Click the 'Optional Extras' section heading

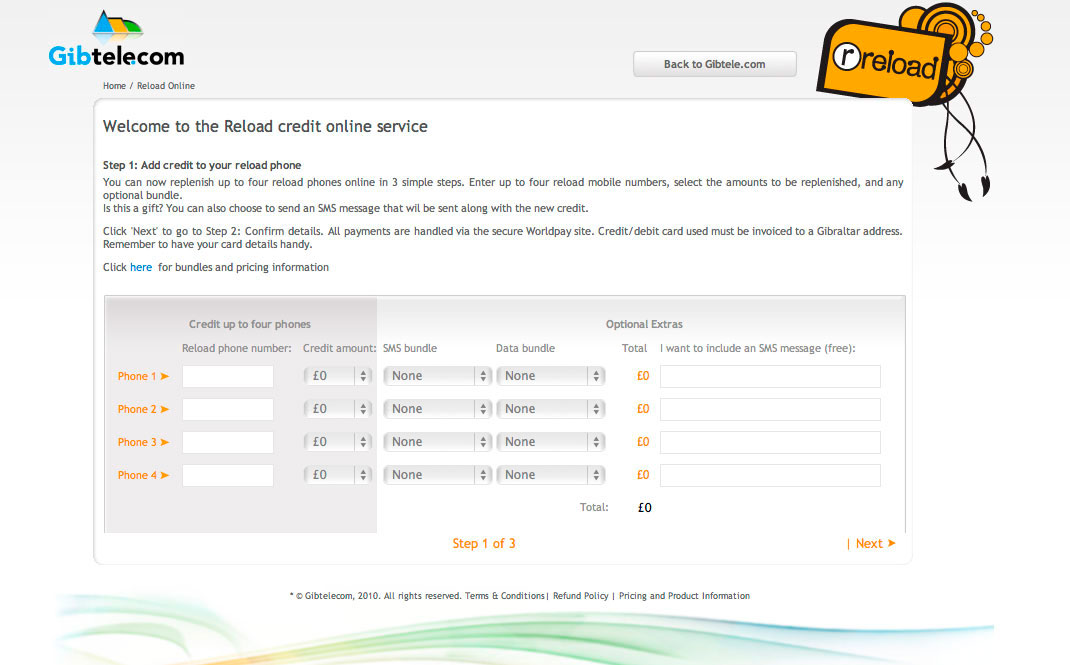click(x=644, y=325)
